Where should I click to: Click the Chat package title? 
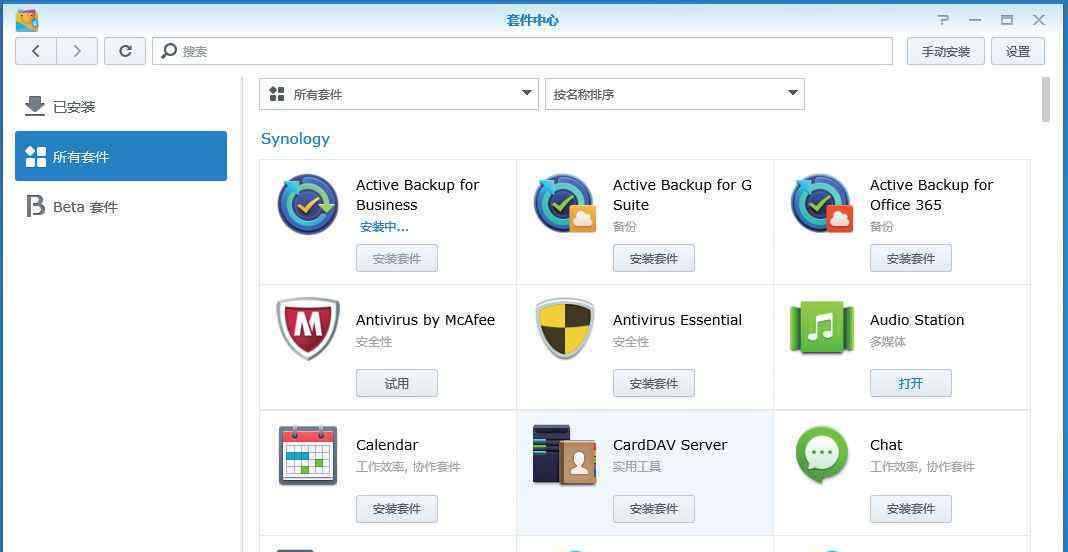(885, 445)
